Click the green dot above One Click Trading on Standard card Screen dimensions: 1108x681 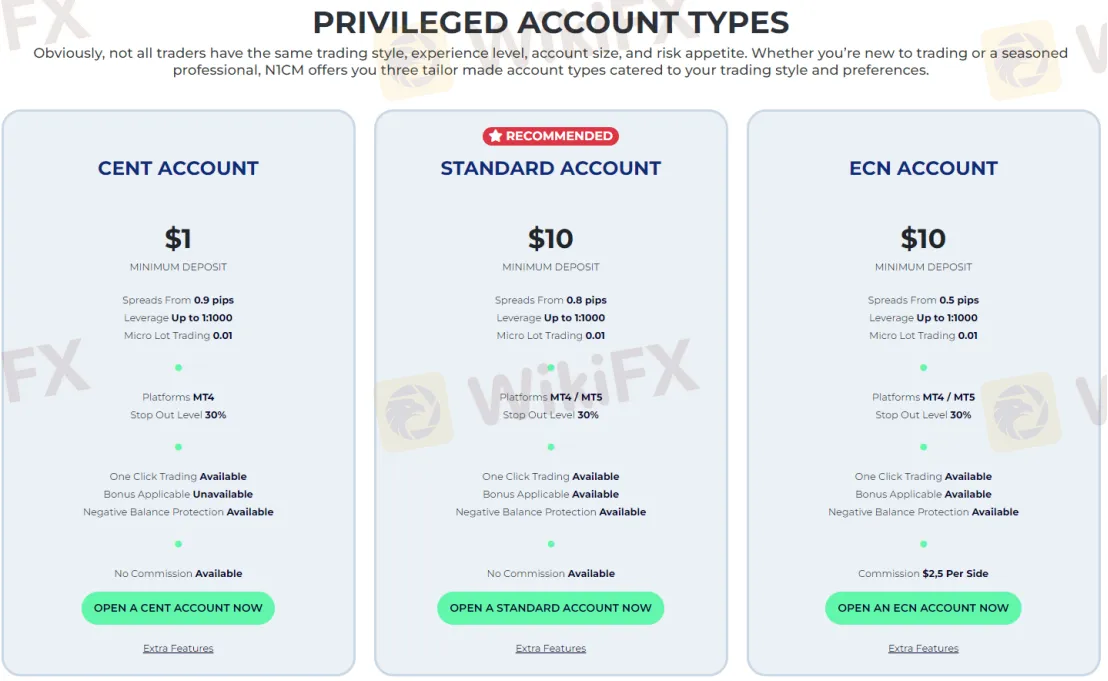tap(550, 447)
